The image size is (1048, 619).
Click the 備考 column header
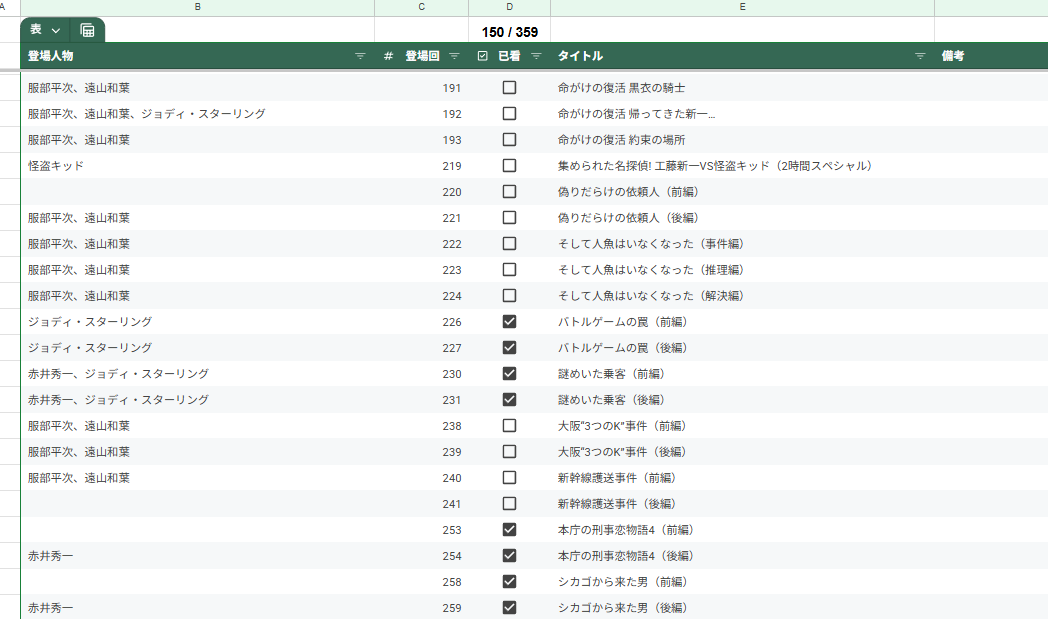click(x=952, y=56)
